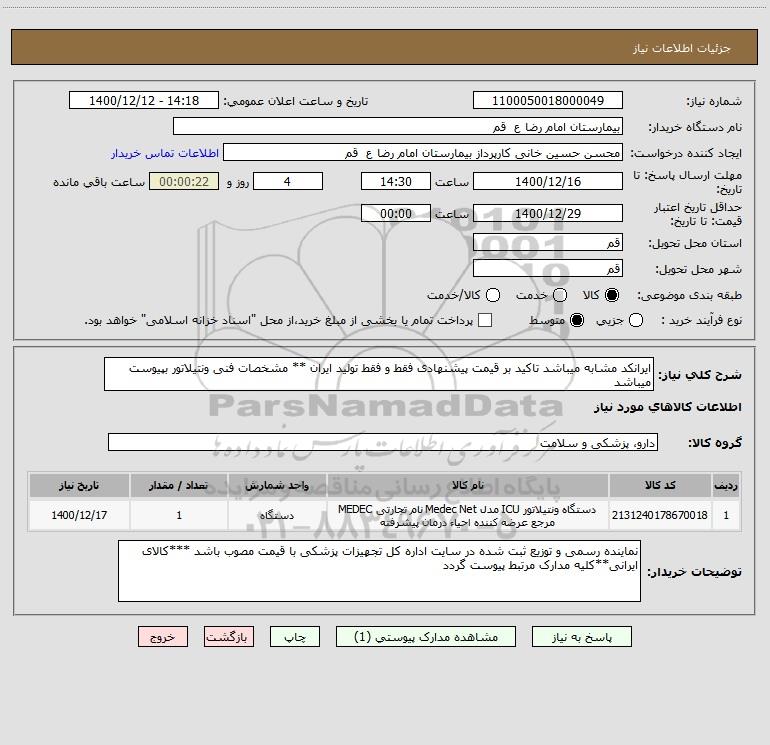
Task: Click the نام کالا column header
Action: coord(468,485)
